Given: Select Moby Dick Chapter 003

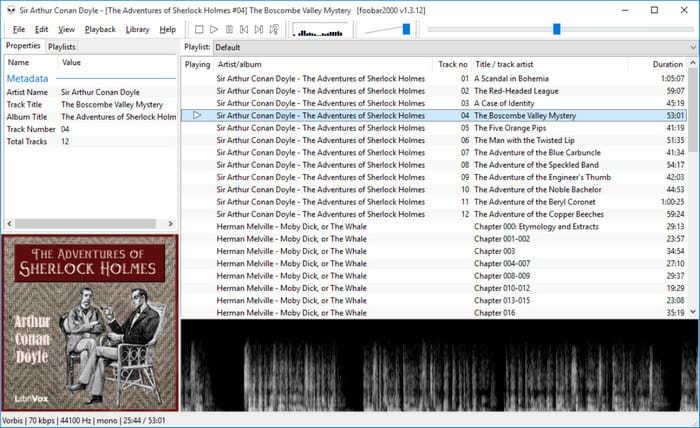Looking at the screenshot, I should (x=433, y=251).
